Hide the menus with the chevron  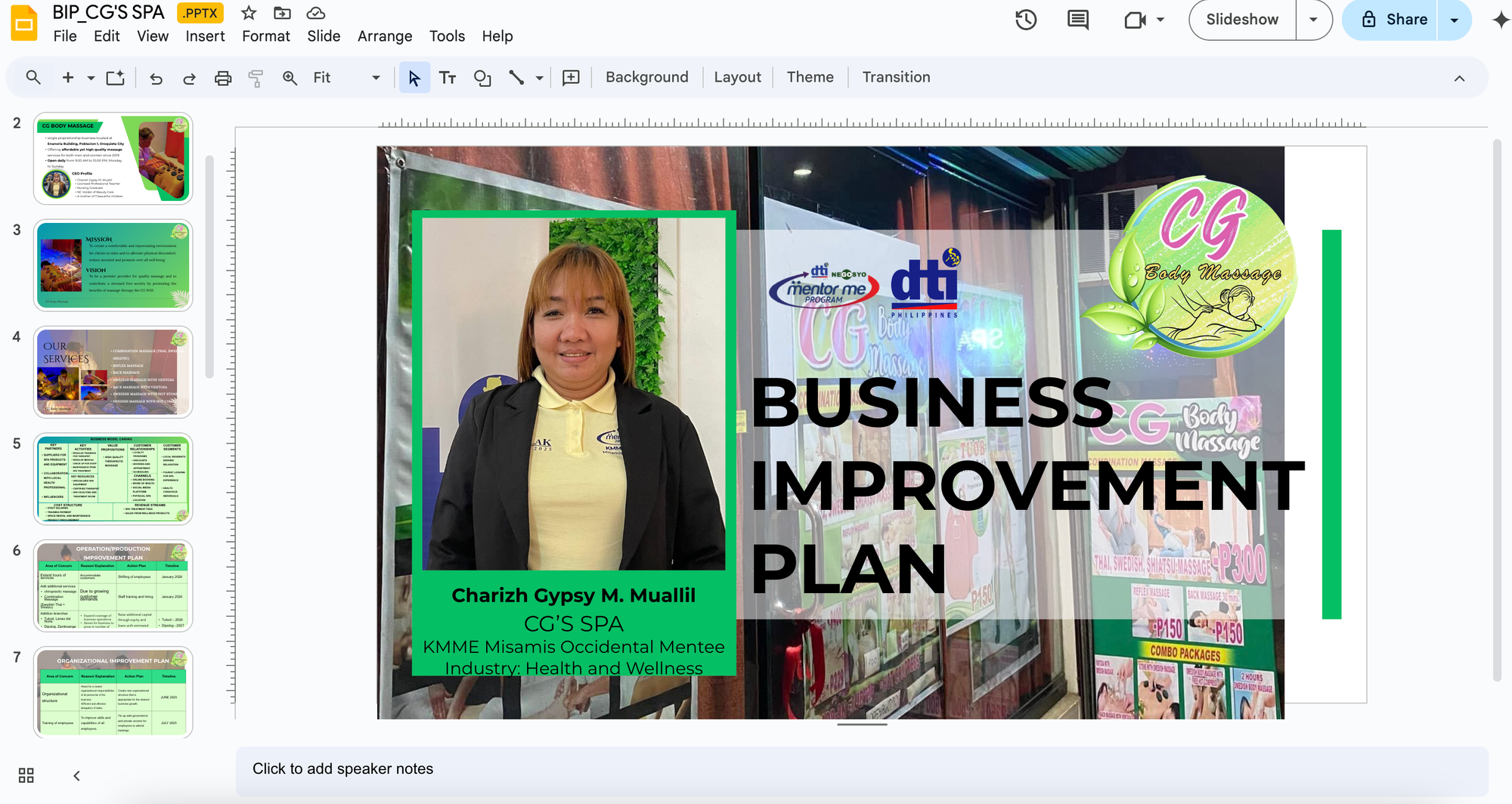[x=1459, y=78]
